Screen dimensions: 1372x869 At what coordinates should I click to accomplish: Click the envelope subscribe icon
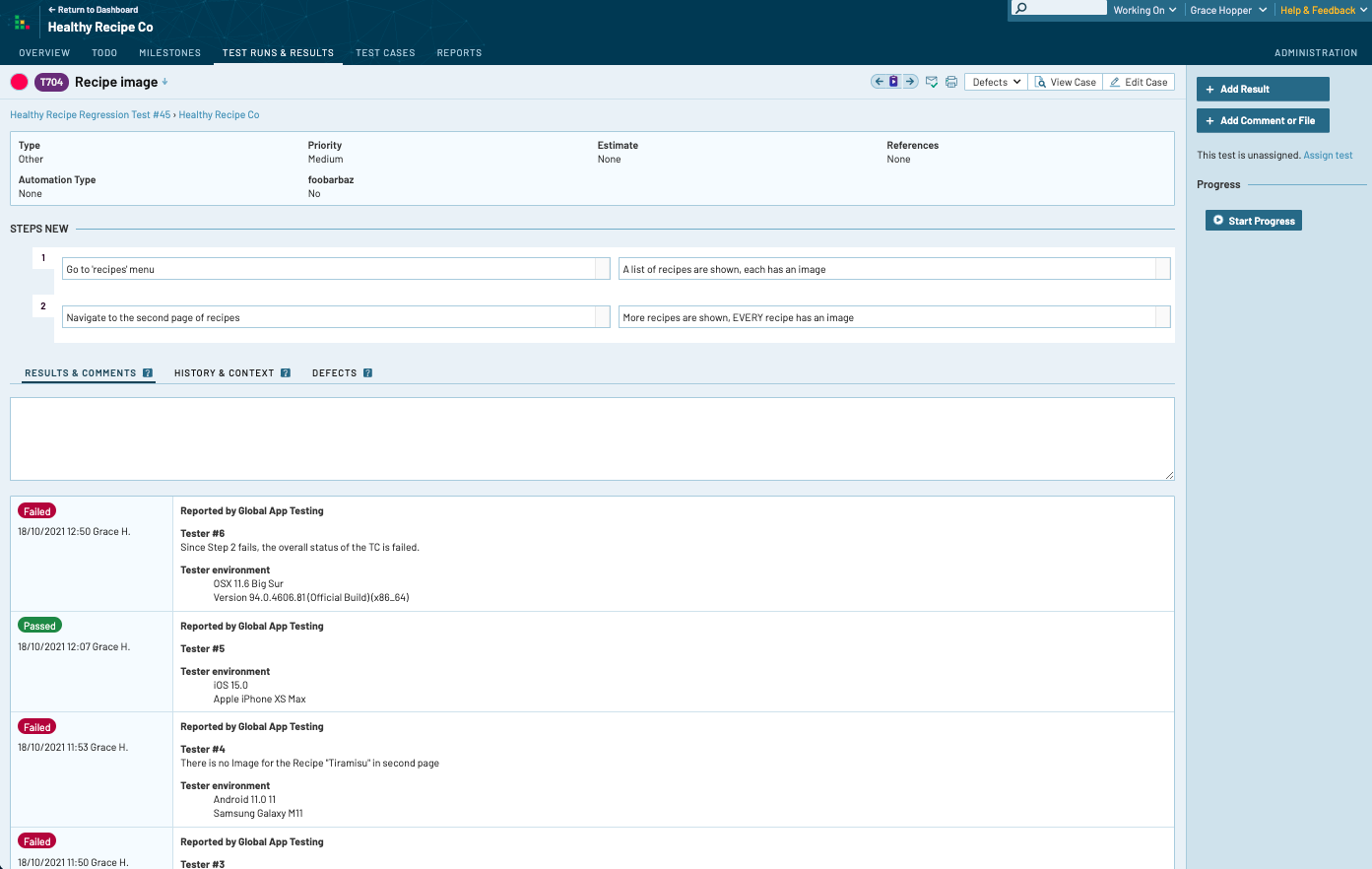pos(932,83)
